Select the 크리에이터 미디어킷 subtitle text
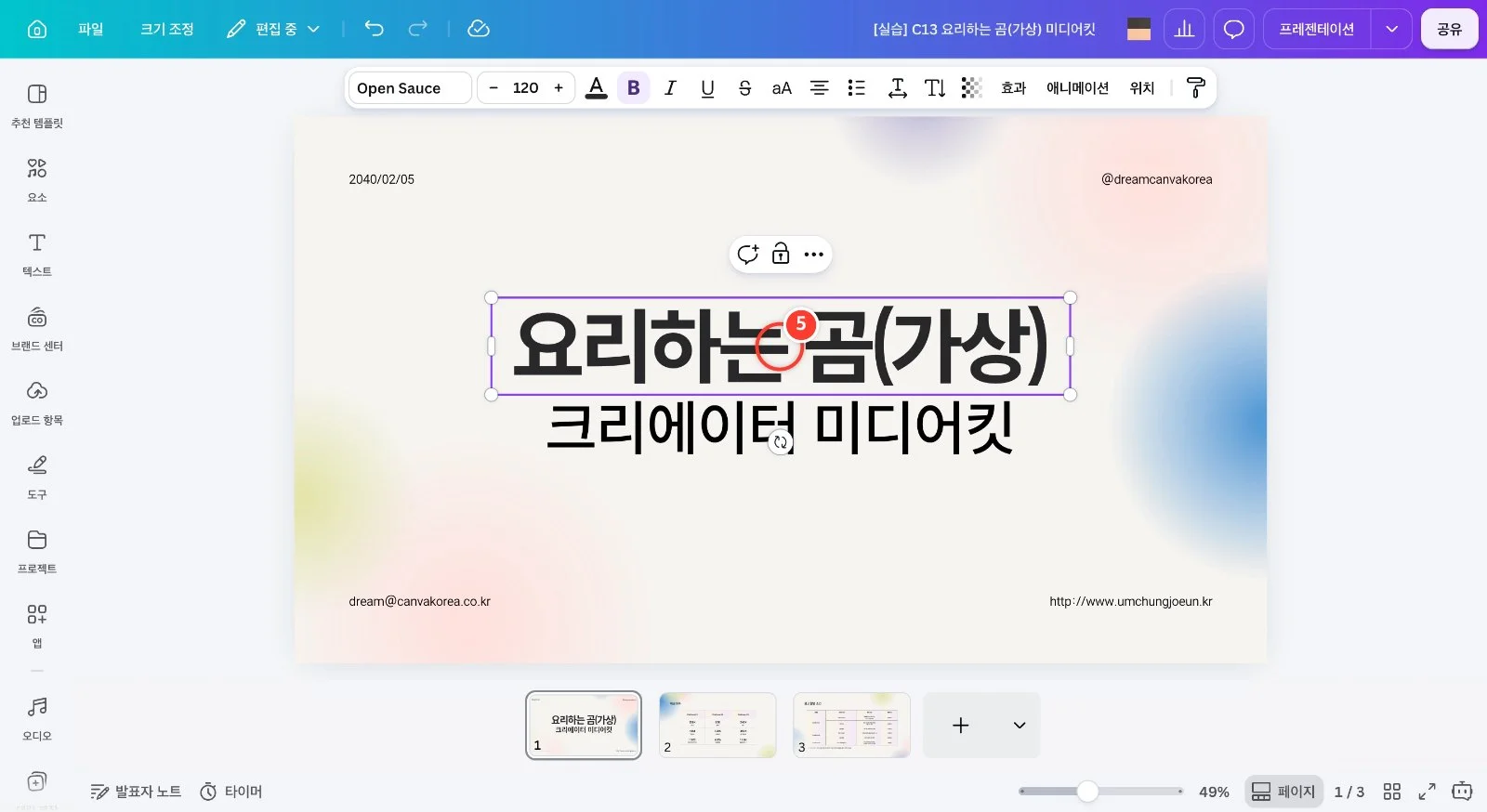1487x812 pixels. [x=780, y=427]
